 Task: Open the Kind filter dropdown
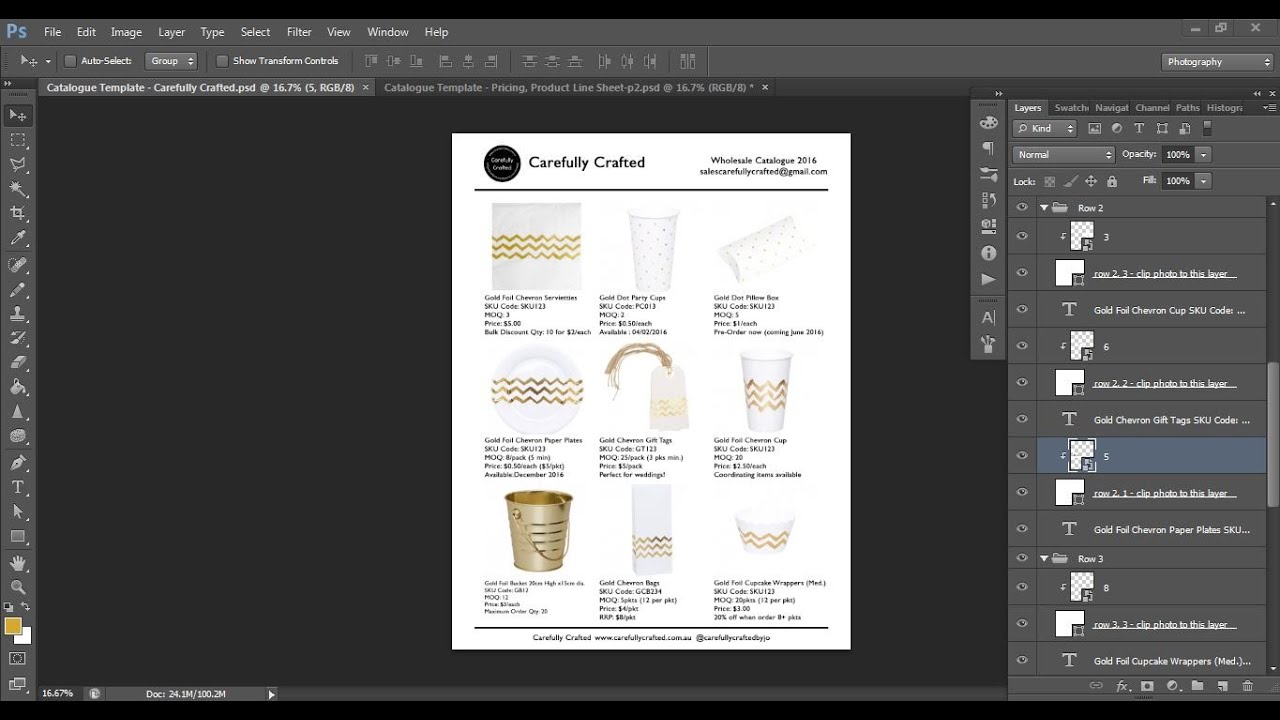pos(1045,128)
